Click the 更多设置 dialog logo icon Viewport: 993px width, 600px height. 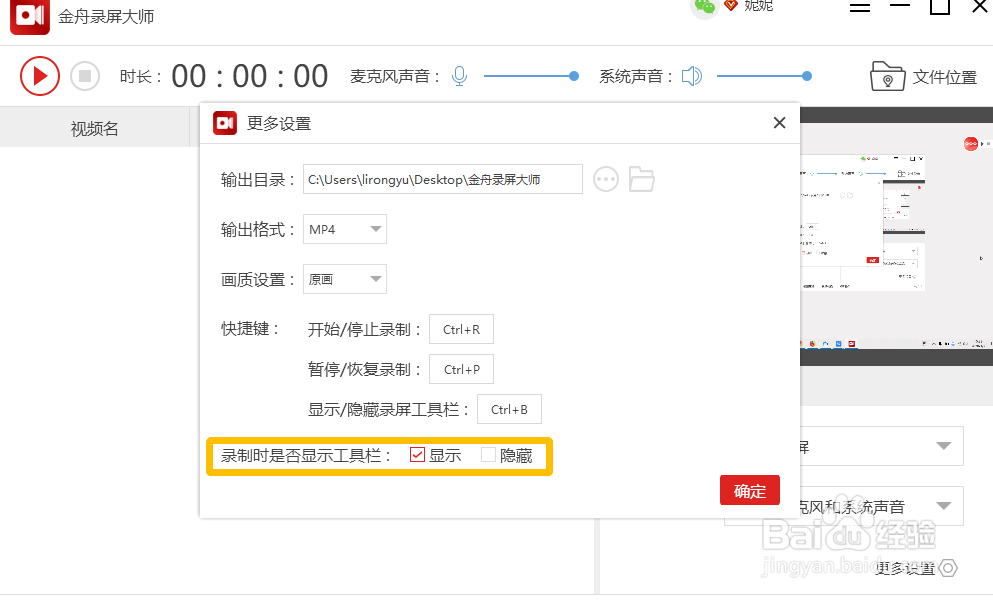pos(225,123)
